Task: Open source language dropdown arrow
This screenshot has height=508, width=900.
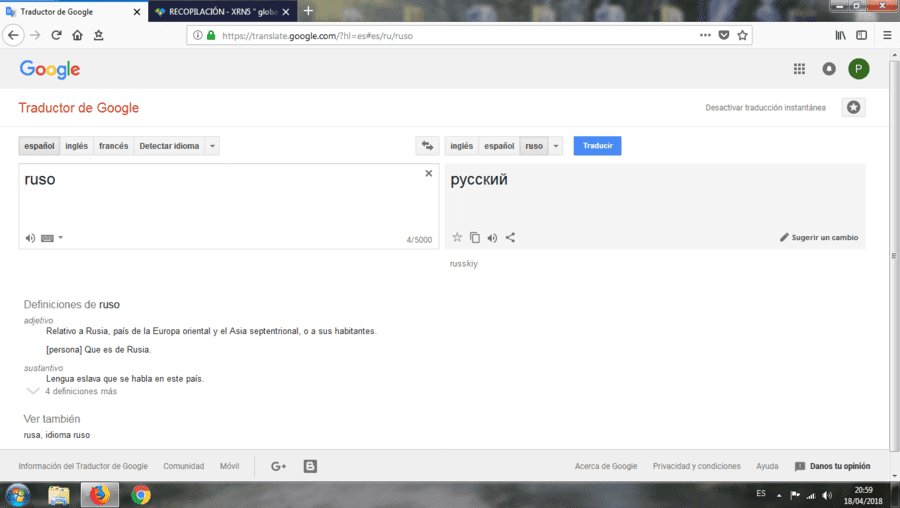Action: pos(212,146)
